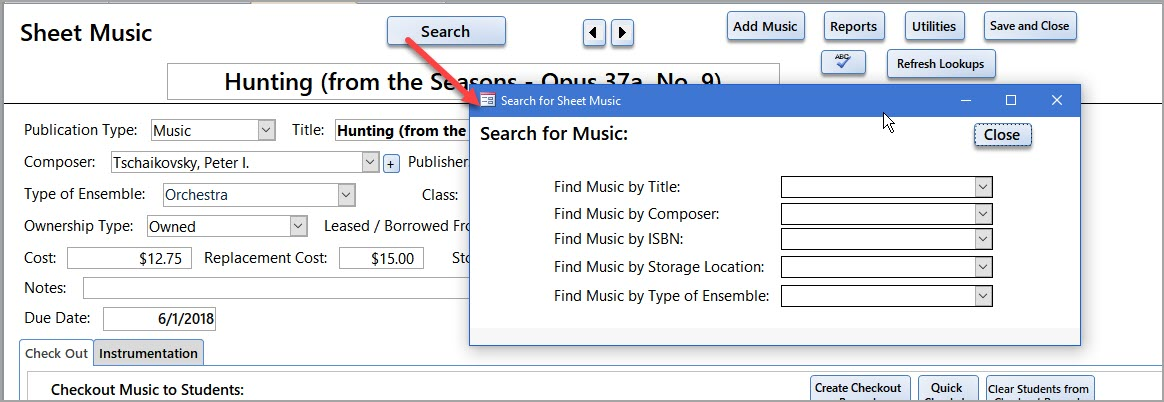Switch to the Instrumentation tab
The width and height of the screenshot is (1164, 402).
click(148, 353)
